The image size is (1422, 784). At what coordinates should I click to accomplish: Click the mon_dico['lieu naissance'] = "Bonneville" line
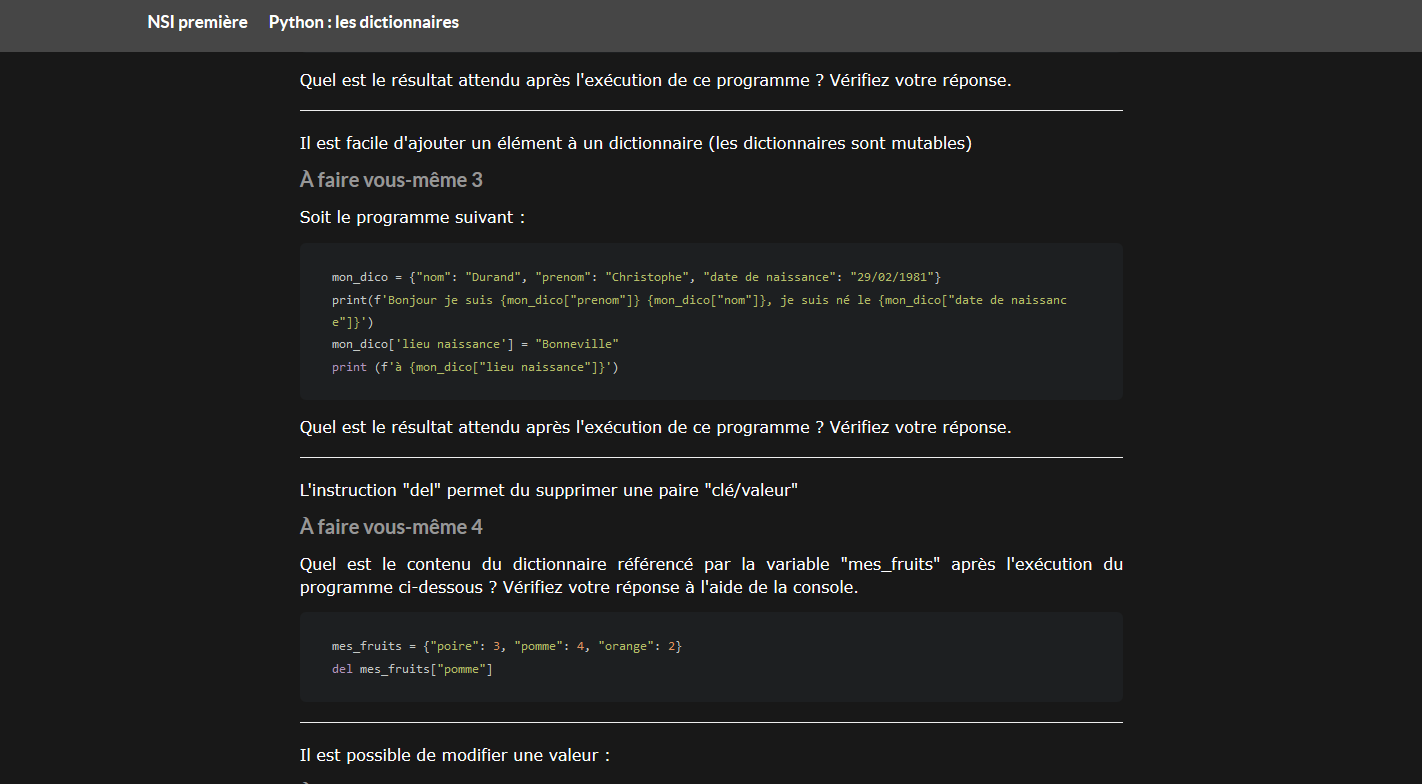tap(476, 344)
